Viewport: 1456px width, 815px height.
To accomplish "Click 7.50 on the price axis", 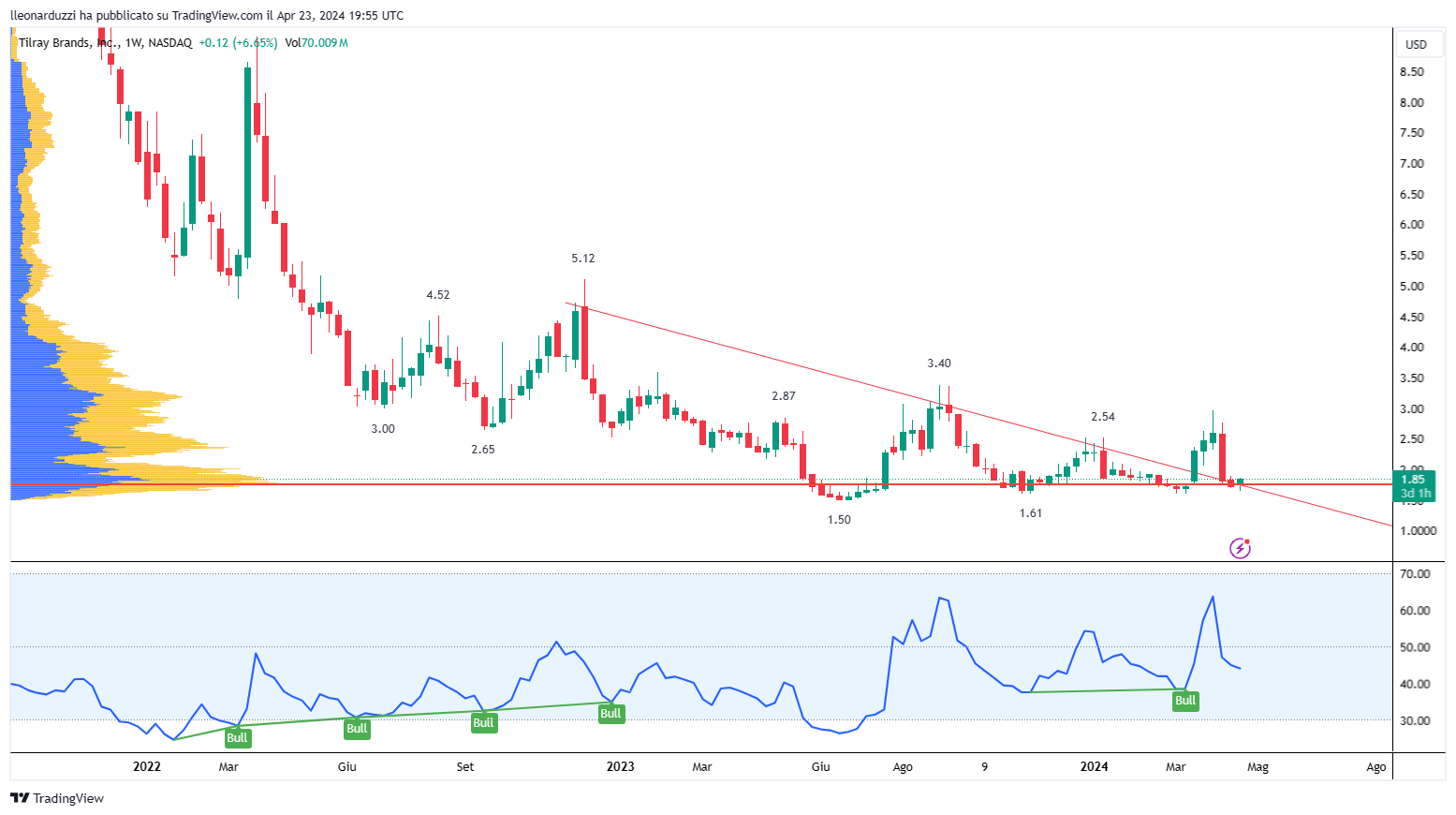I will tap(1412, 133).
